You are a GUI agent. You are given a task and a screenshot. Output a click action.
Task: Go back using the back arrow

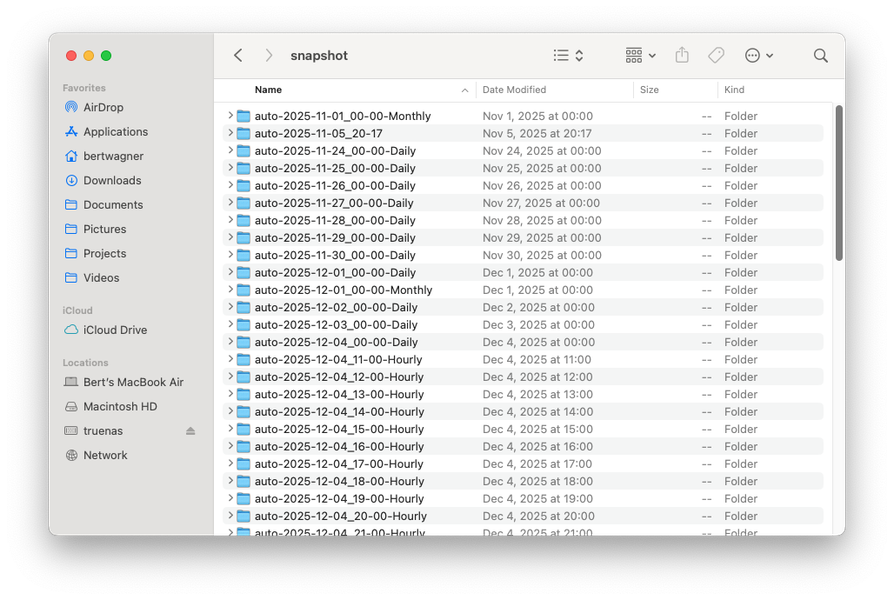click(x=238, y=55)
